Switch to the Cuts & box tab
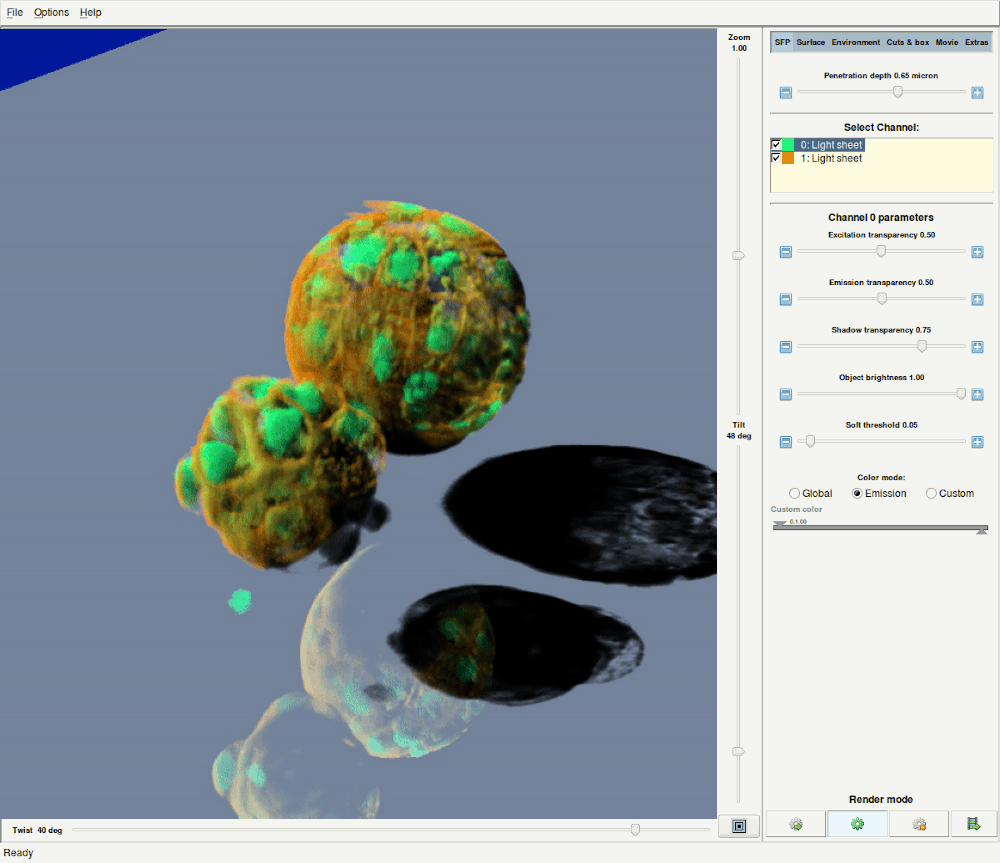Screen dimensions: 1000x863 tap(908, 42)
